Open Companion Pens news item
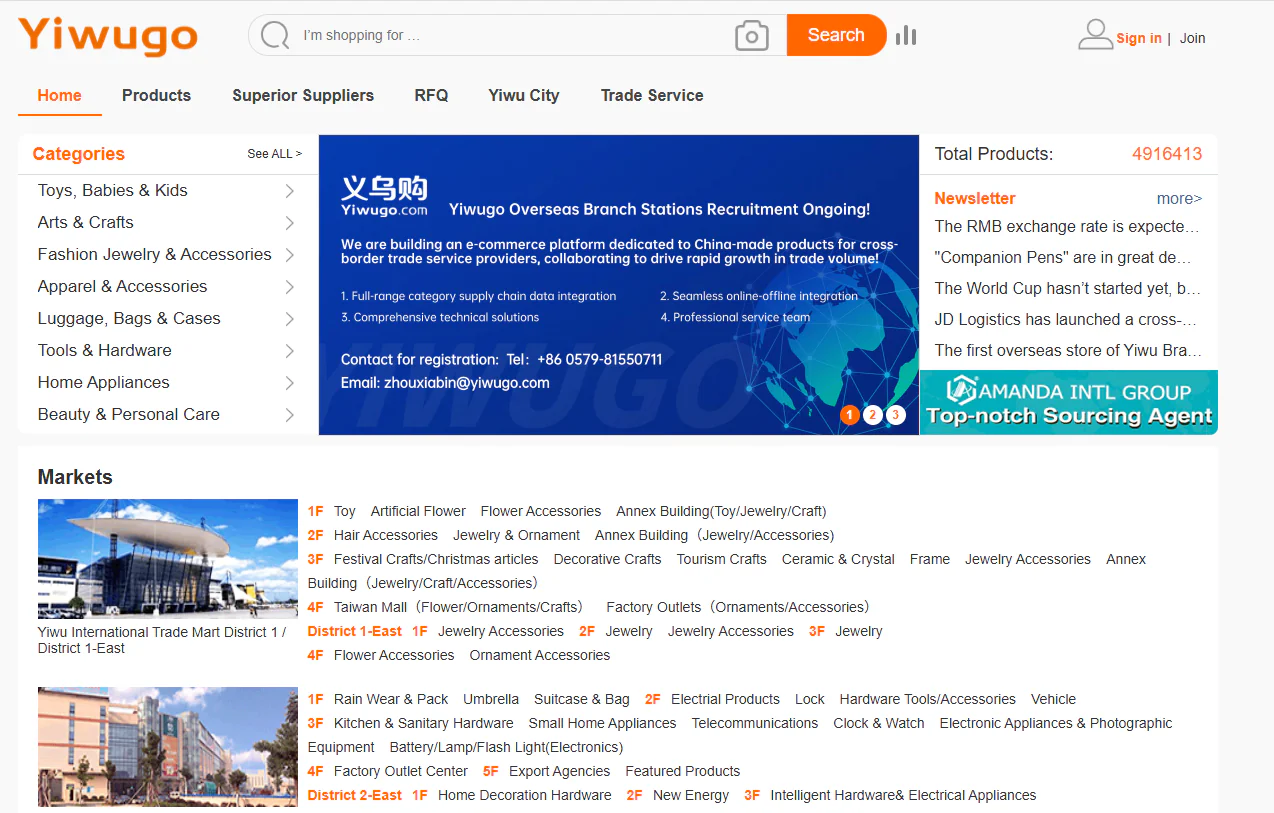This screenshot has height=813, width=1274. click(x=1063, y=258)
